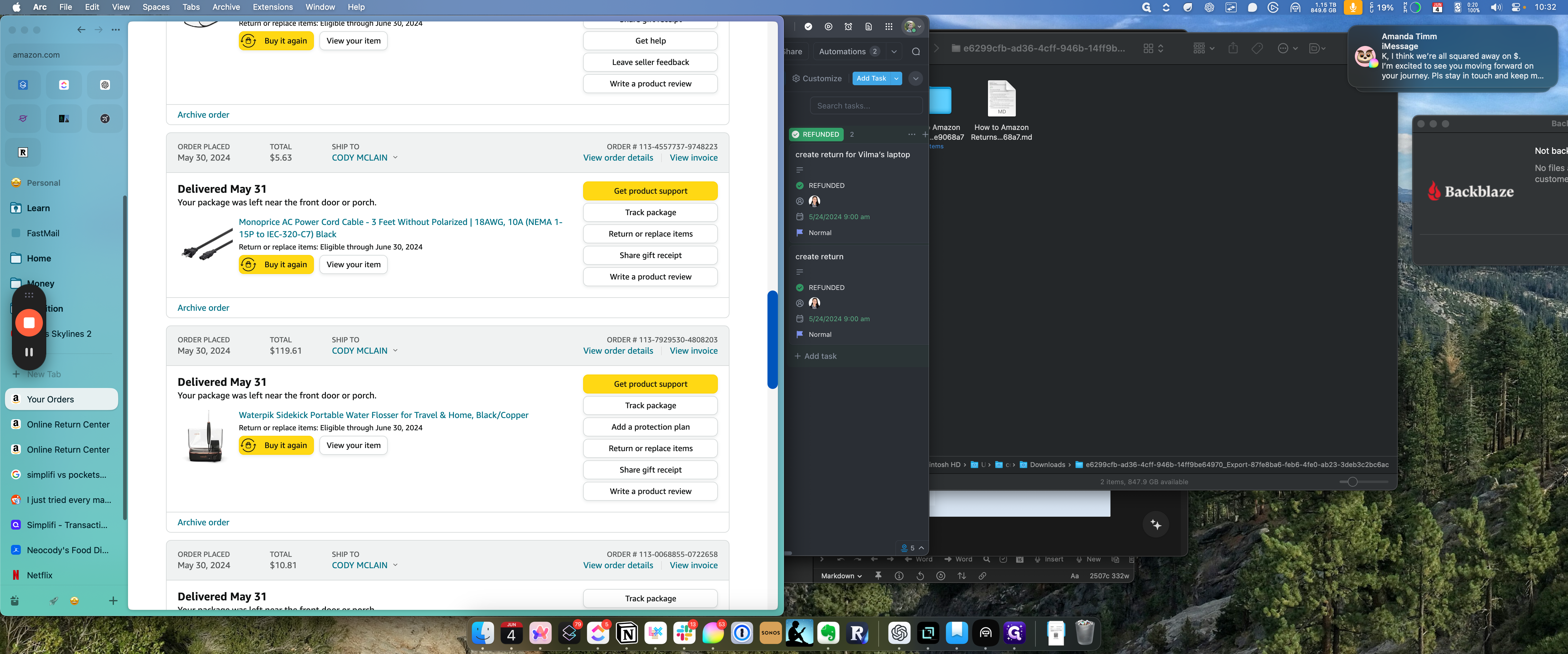Click Finder's share toolbar icon
1568x654 pixels.
(x=1233, y=48)
